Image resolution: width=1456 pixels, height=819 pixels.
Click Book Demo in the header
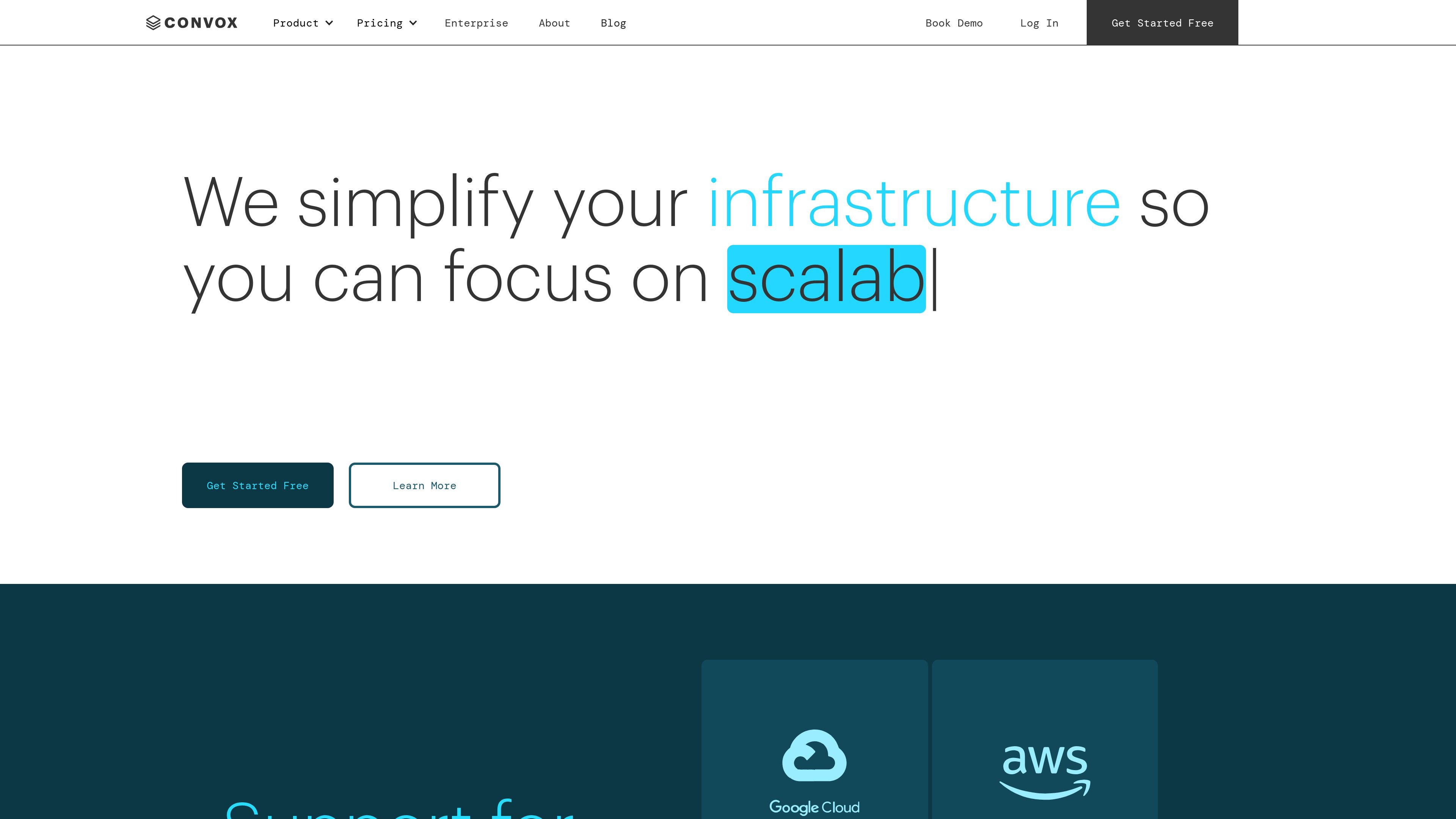pyautogui.click(x=954, y=23)
